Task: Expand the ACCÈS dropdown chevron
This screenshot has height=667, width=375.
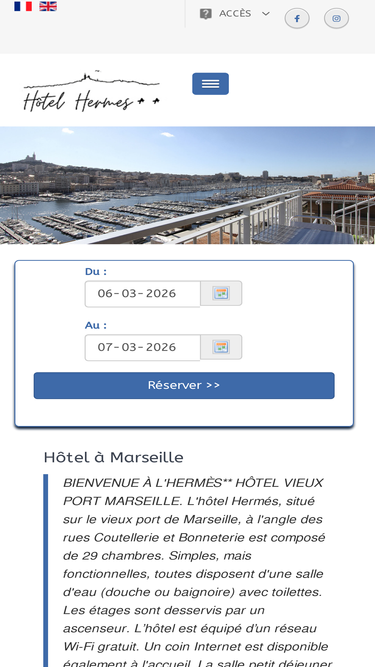Action: [266, 14]
